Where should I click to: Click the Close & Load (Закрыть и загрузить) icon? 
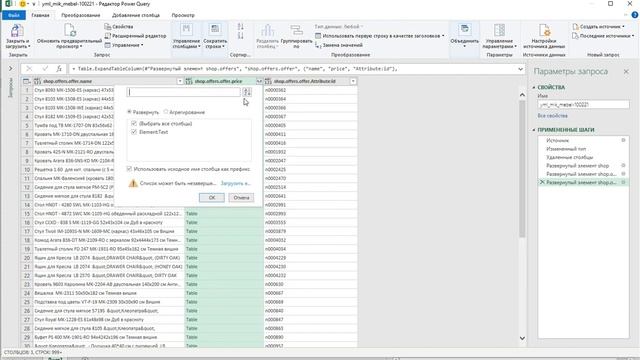17,31
